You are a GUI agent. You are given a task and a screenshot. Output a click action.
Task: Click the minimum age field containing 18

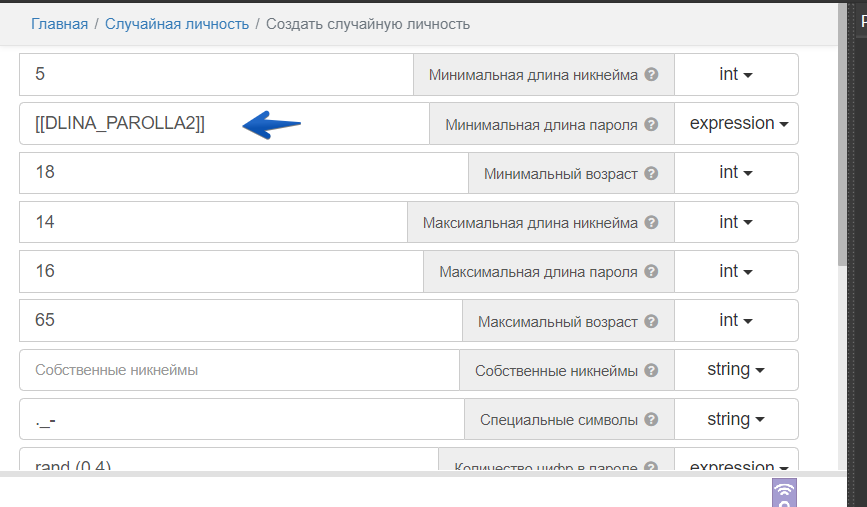[243, 173]
